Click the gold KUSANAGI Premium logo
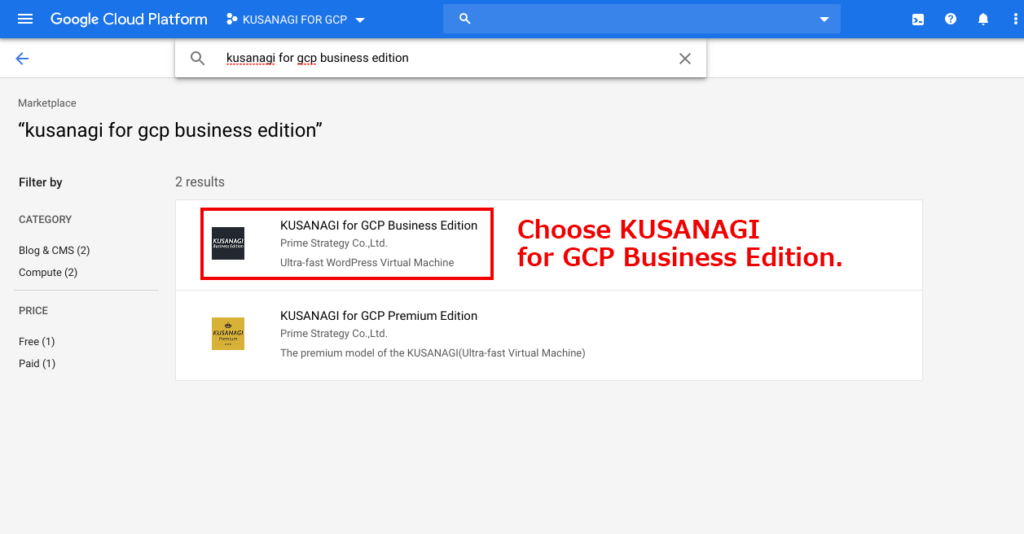This screenshot has width=1024, height=534. click(228, 334)
